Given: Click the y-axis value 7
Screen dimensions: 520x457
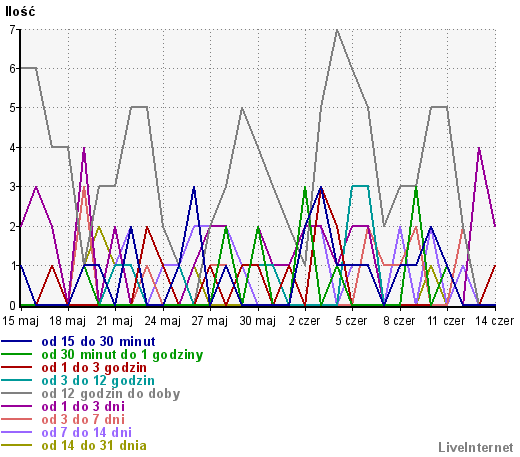Looking at the screenshot, I should 13,30.
